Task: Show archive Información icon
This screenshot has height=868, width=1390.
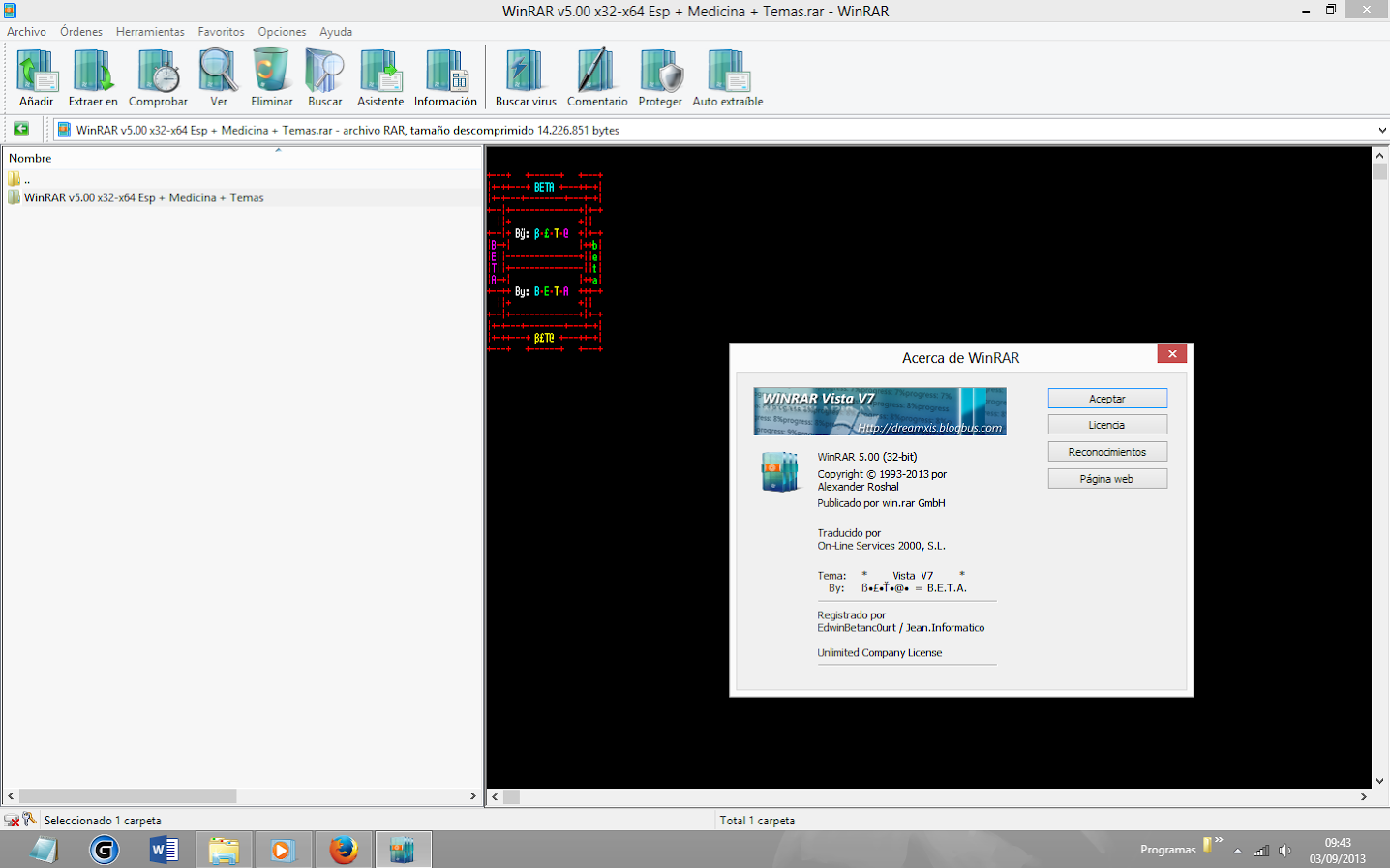Action: click(x=445, y=77)
